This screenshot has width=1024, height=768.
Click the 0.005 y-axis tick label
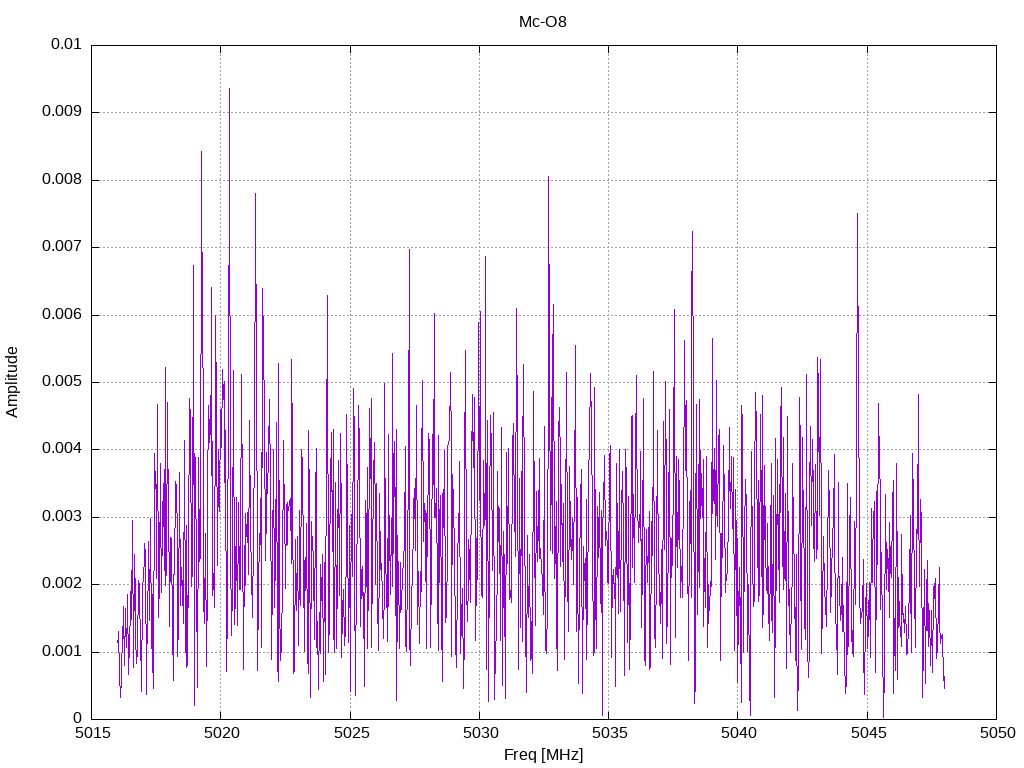[62, 382]
